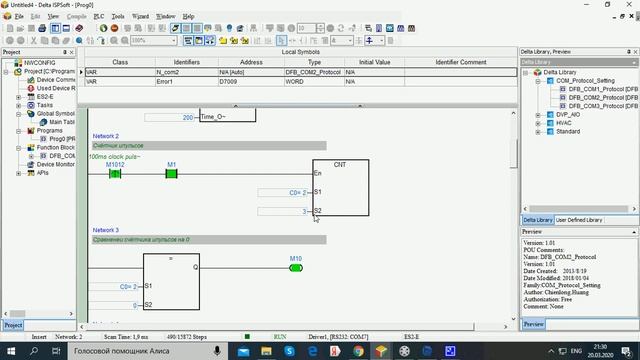Click the red book toolbar icon

(79, 28)
